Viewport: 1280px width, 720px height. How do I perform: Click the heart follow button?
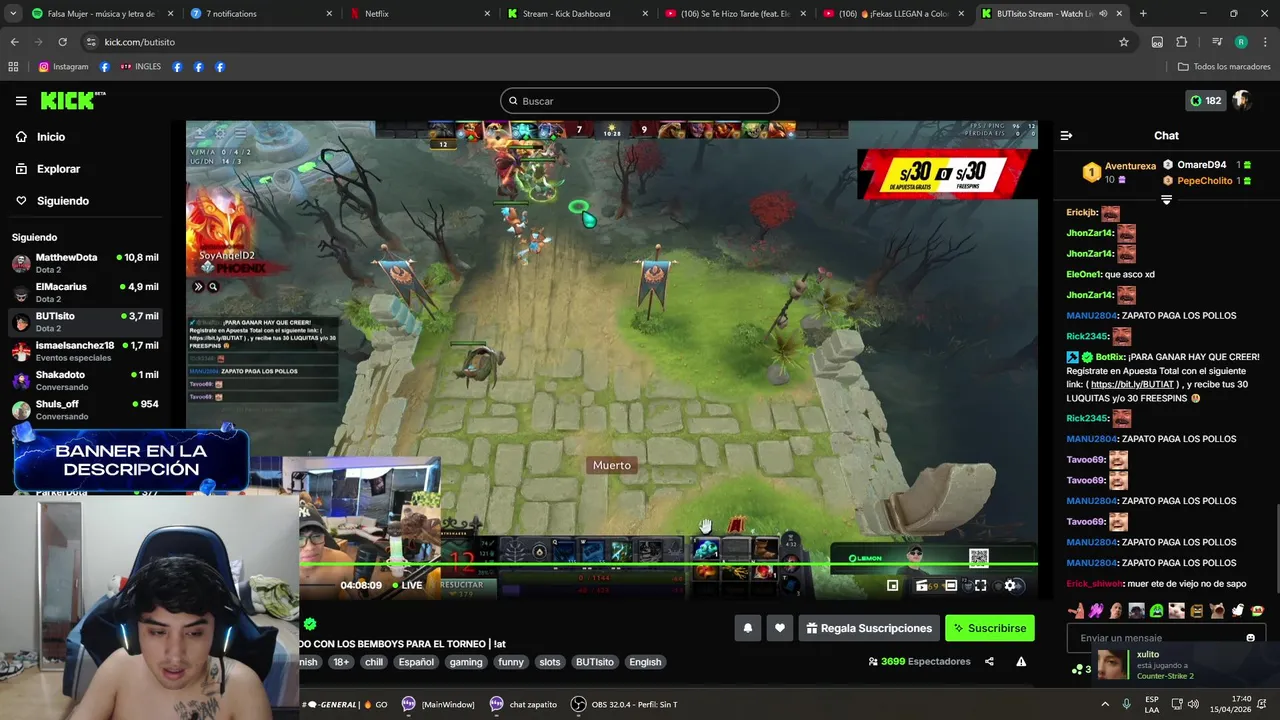(780, 628)
